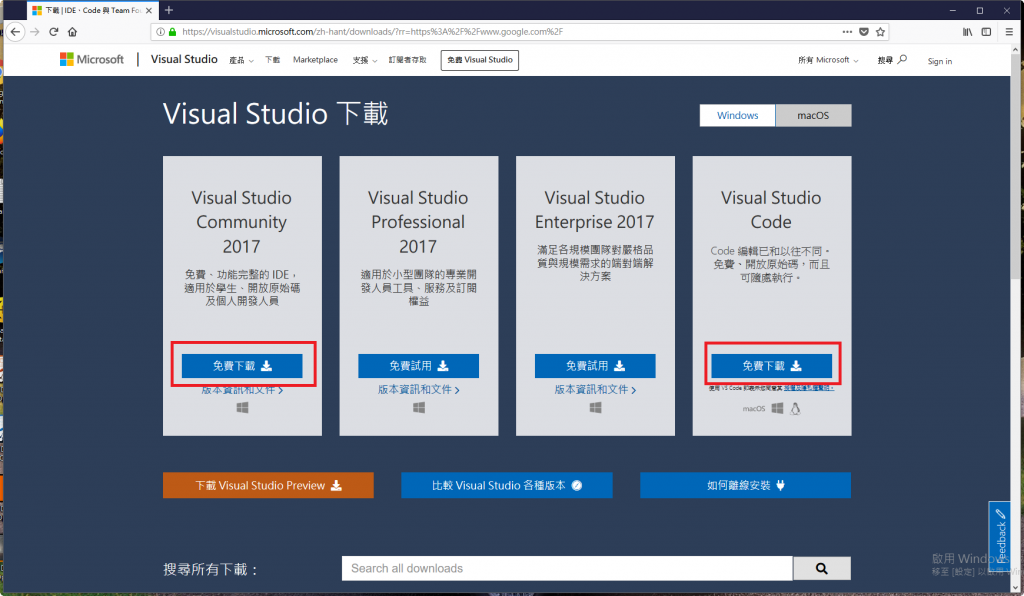The height and width of the screenshot is (596, 1024).
Task: Bookmark this page with the star icon
Action: 880,31
